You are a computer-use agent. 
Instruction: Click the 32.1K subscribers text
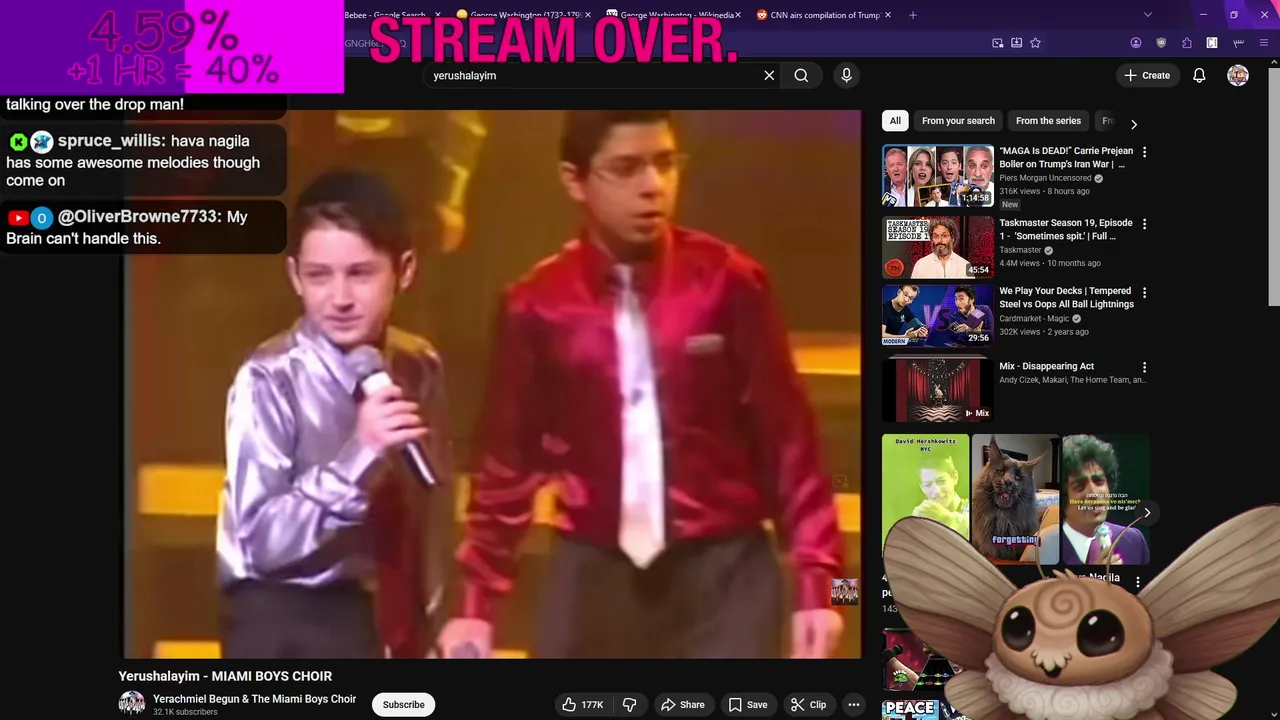point(185,712)
